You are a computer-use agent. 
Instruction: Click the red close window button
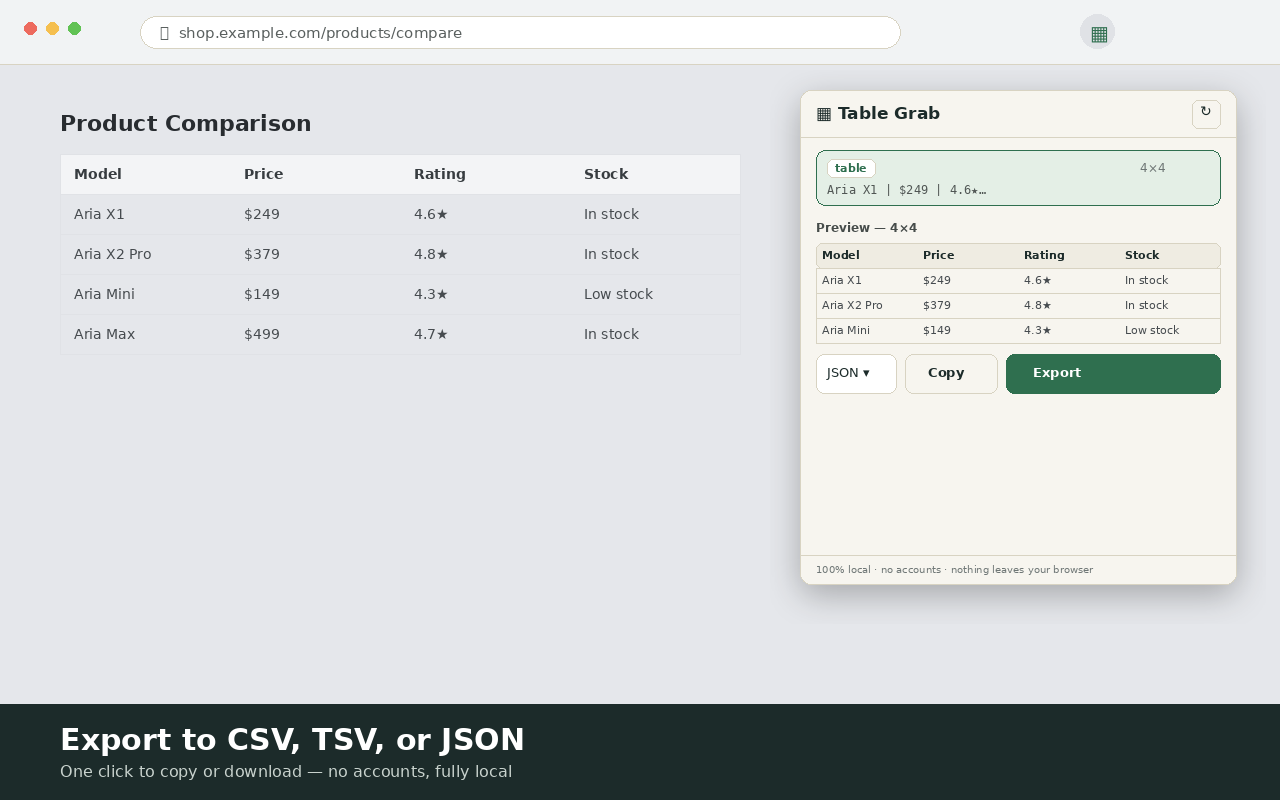tap(30, 29)
